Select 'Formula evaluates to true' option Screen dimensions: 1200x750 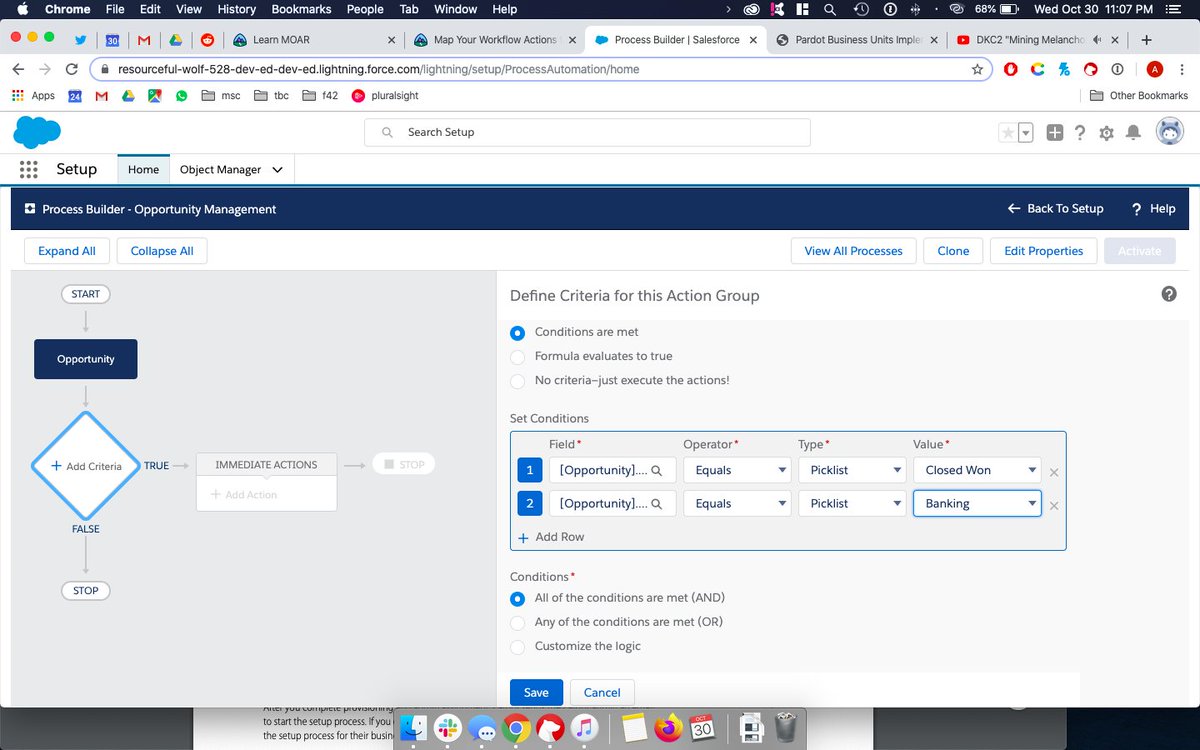point(518,356)
